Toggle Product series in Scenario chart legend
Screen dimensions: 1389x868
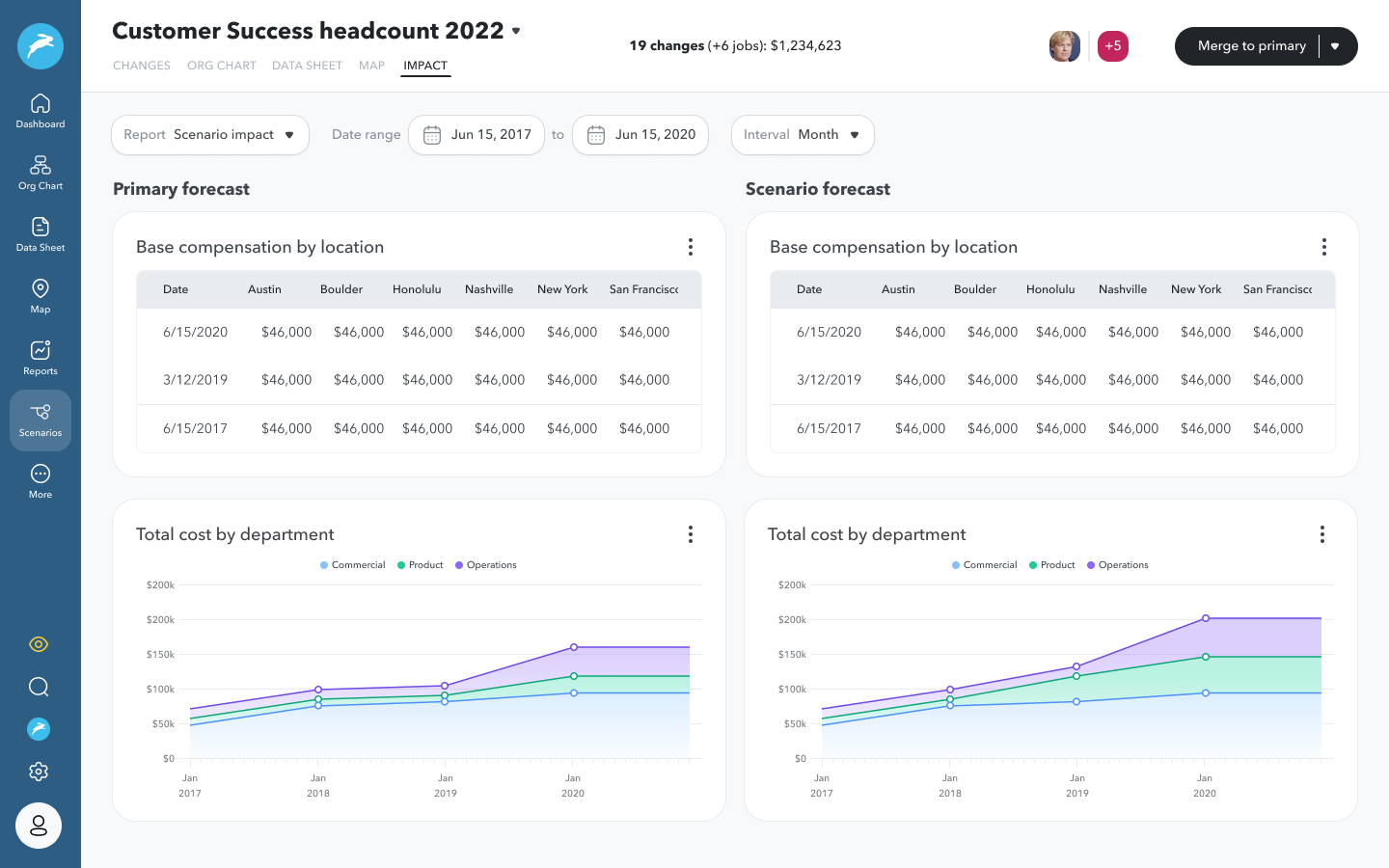(1051, 565)
